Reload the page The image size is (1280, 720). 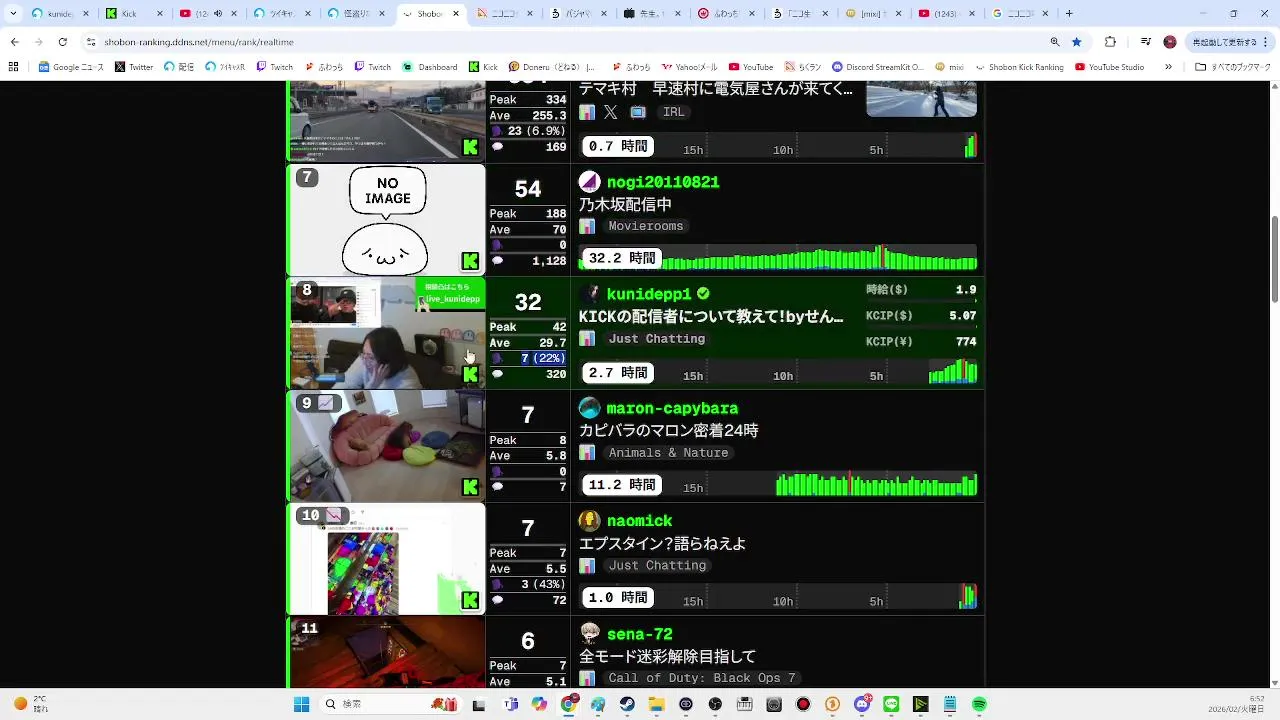click(62, 42)
